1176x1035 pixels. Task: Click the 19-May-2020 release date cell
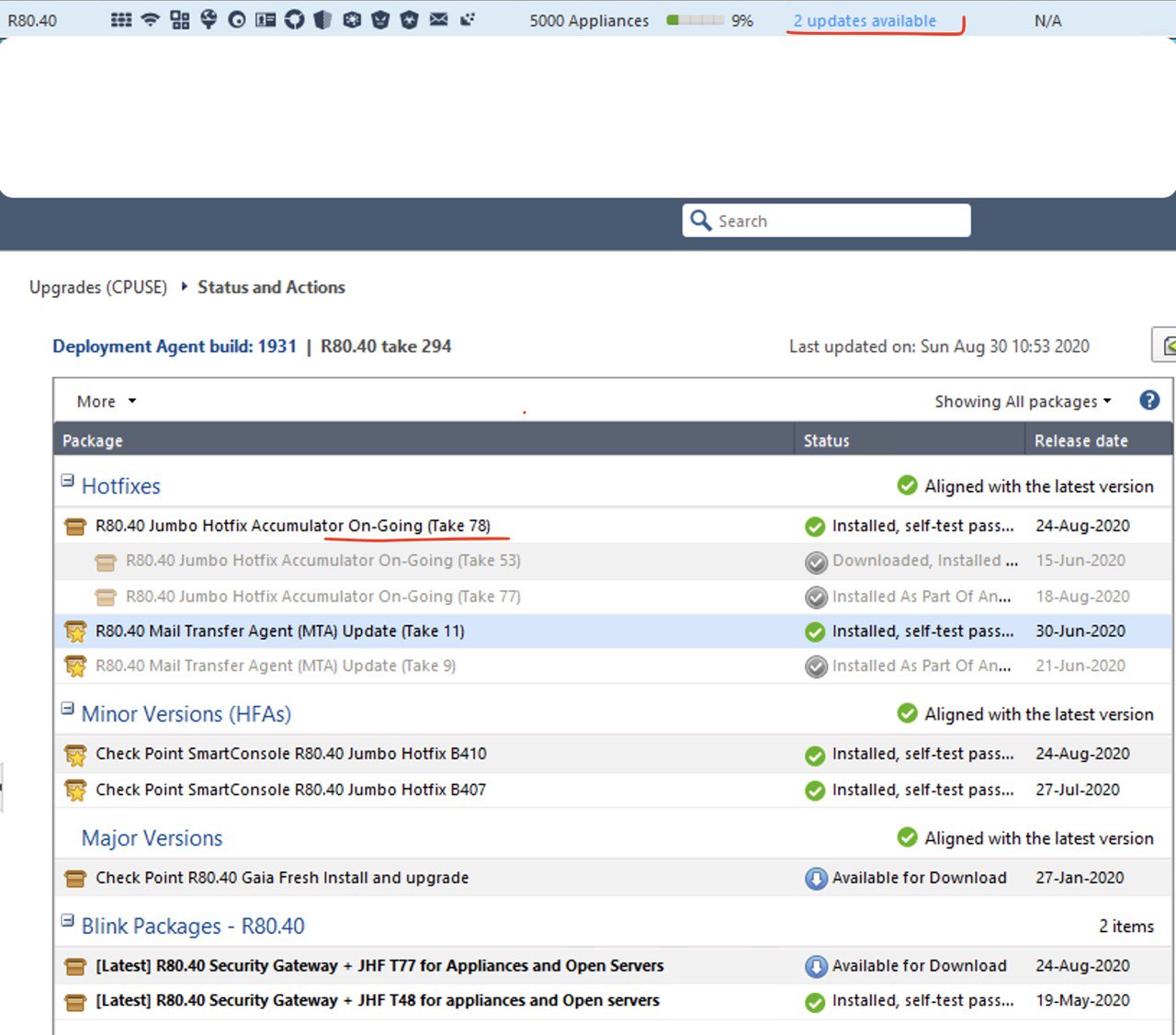point(1082,1001)
